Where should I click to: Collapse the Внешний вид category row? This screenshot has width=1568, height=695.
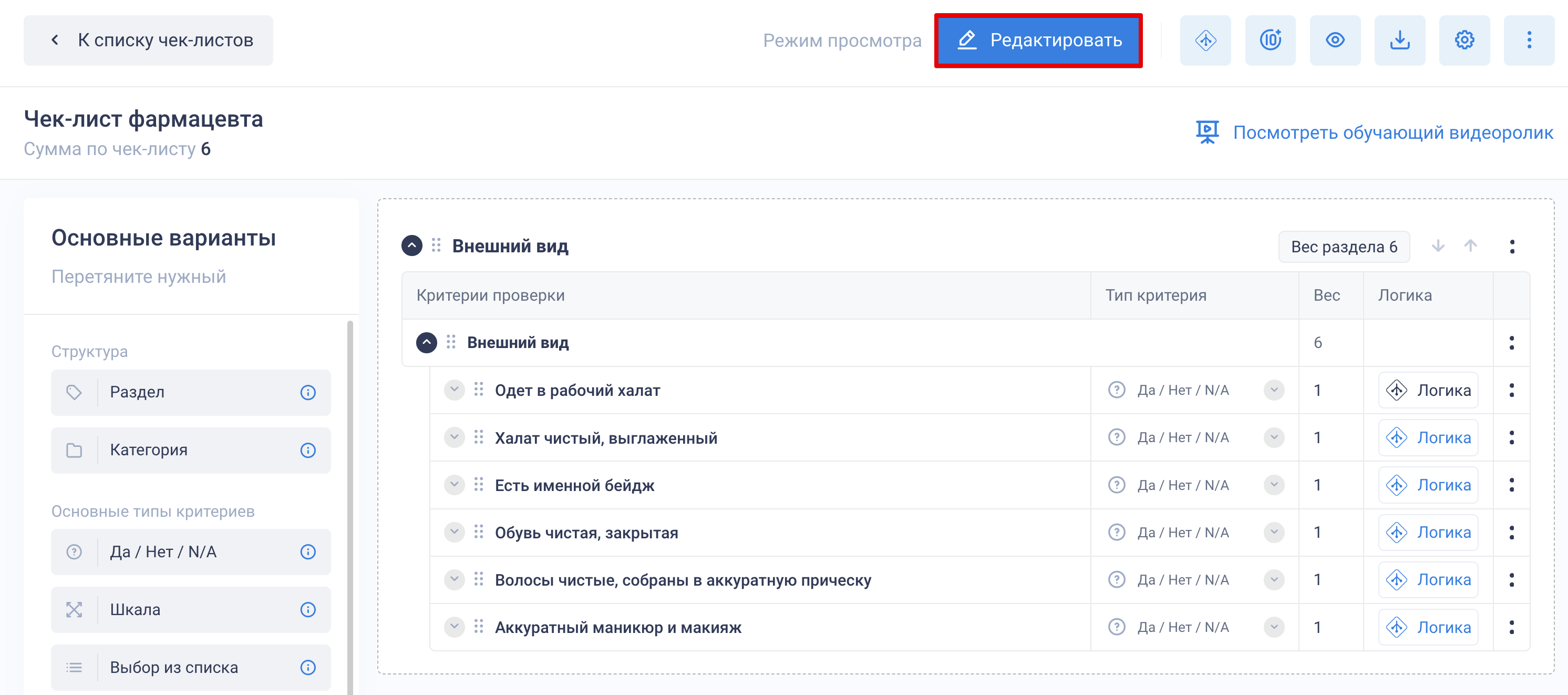(x=426, y=342)
